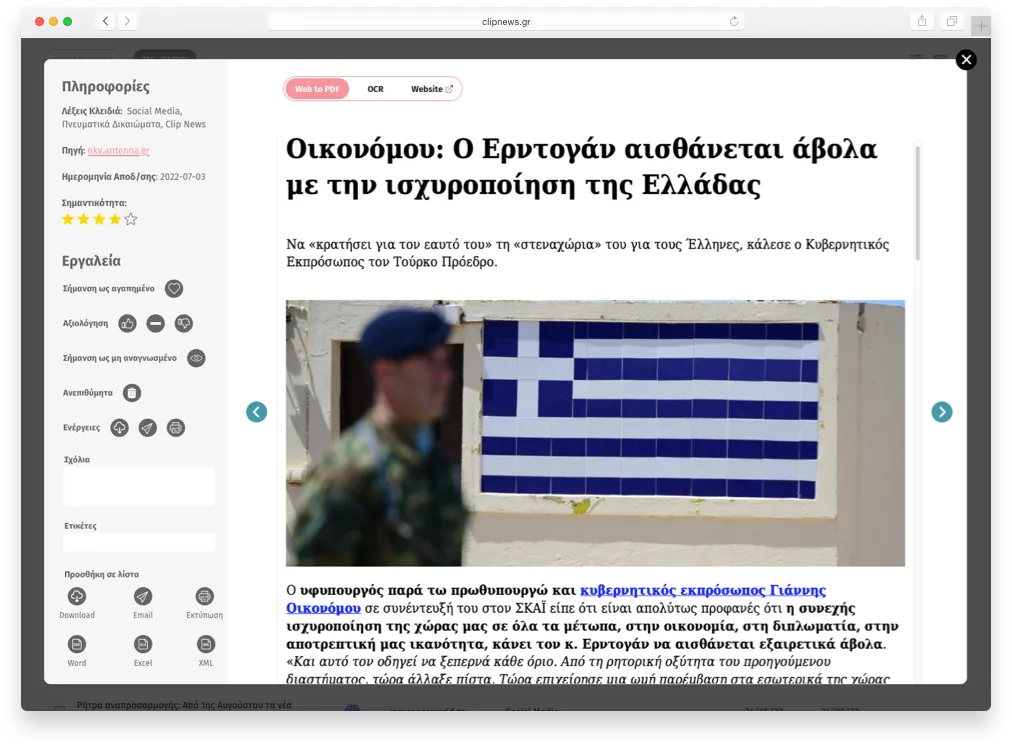Go back in browser history
Viewport: 1012px width, 746px height.
pyautogui.click(x=106, y=21)
